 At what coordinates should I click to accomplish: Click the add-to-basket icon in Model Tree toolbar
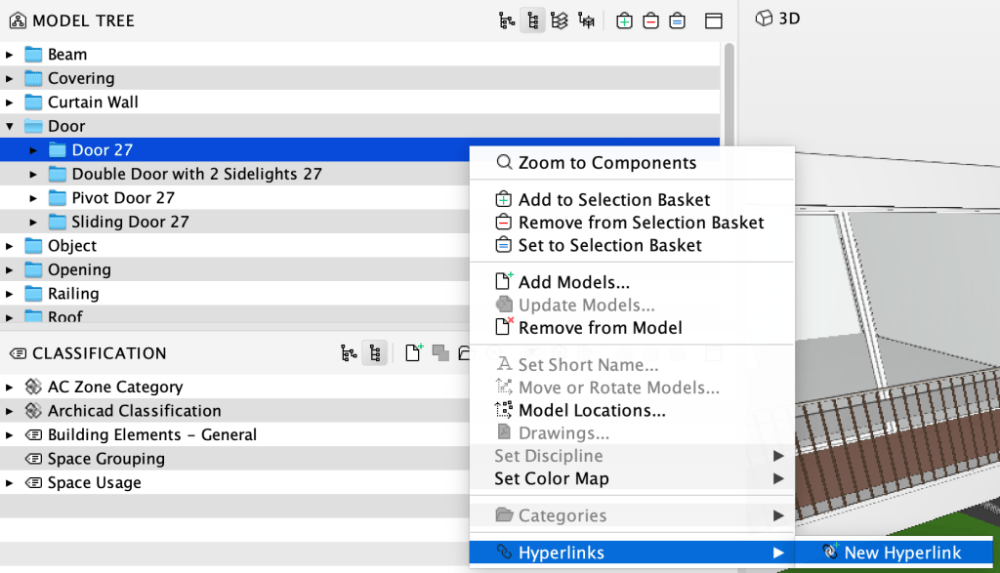coord(624,21)
